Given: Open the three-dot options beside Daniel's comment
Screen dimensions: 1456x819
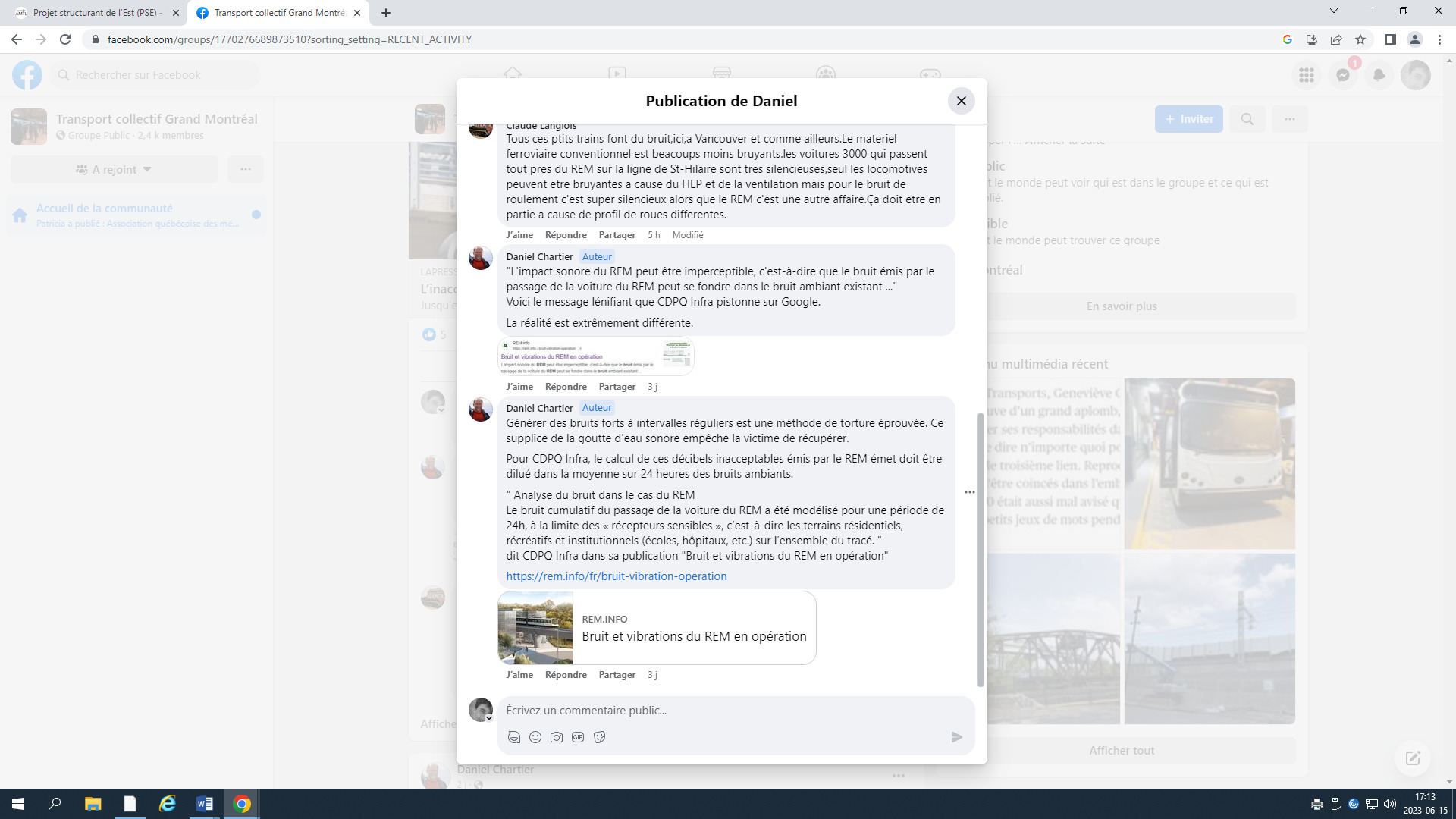Looking at the screenshot, I should coord(969,492).
